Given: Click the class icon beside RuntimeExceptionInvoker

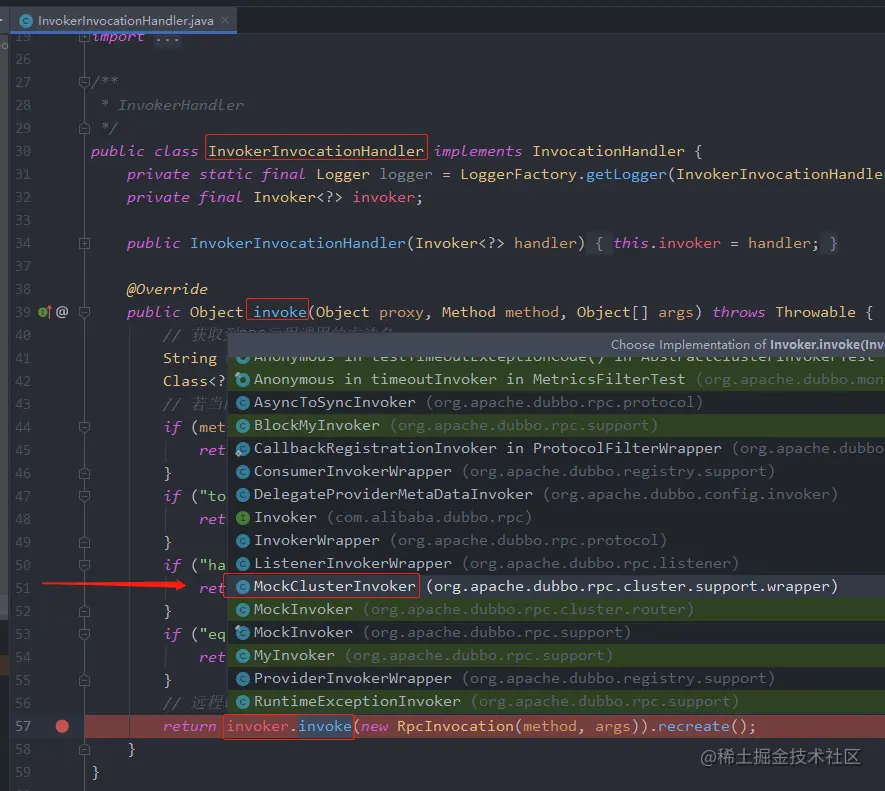Looking at the screenshot, I should pyautogui.click(x=243, y=702).
